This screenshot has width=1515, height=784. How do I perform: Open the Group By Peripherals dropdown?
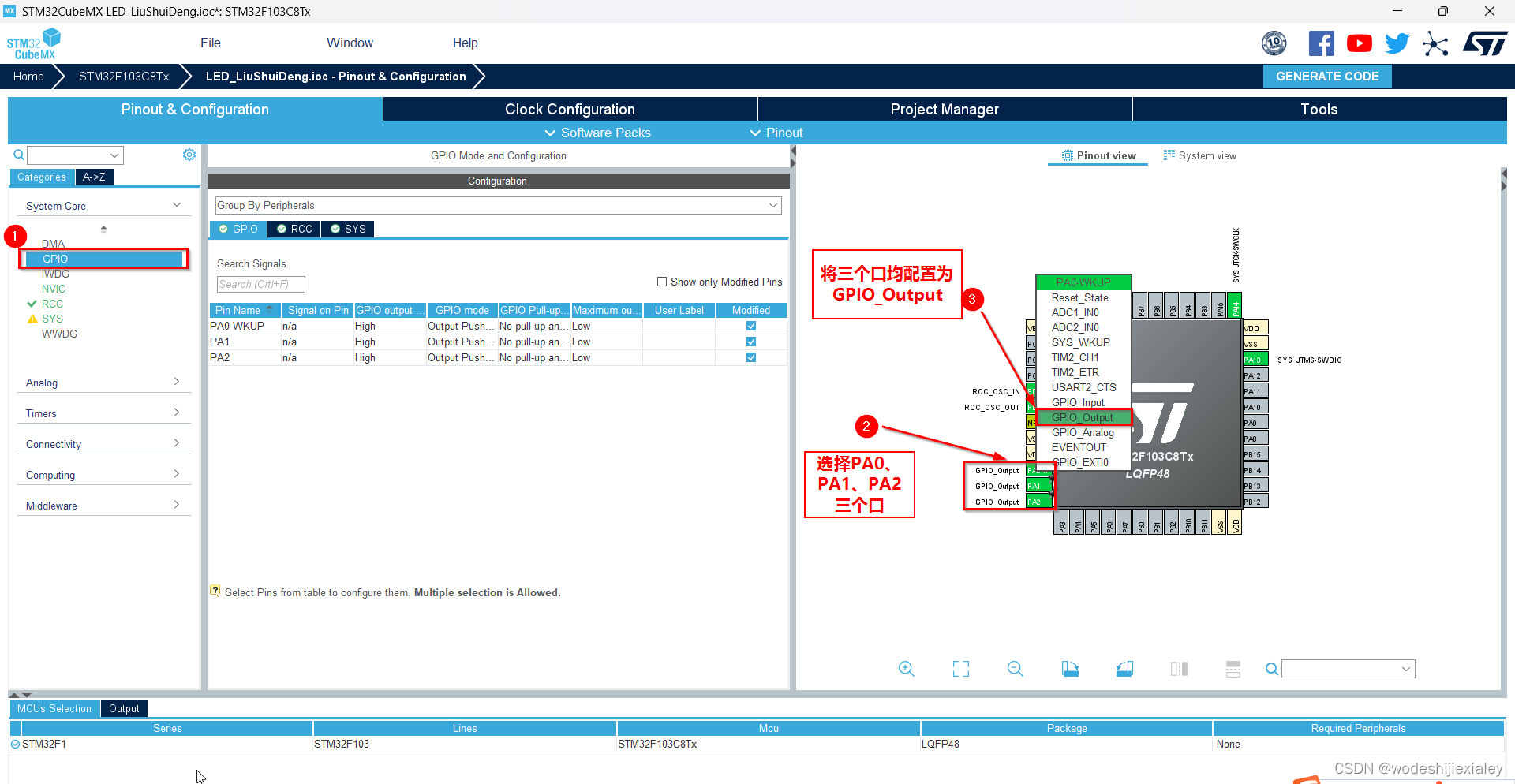pyautogui.click(x=498, y=205)
